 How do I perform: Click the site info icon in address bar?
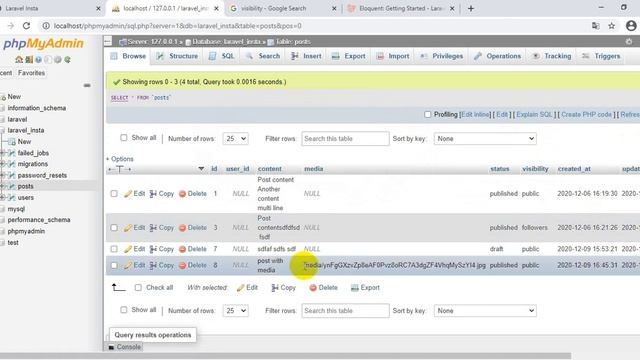[46, 26]
